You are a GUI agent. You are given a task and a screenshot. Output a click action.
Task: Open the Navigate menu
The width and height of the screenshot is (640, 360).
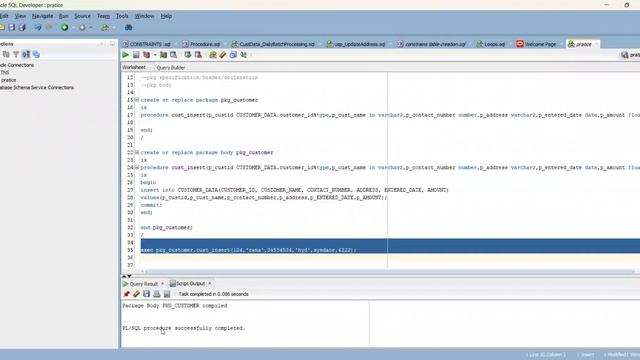(x=42, y=16)
